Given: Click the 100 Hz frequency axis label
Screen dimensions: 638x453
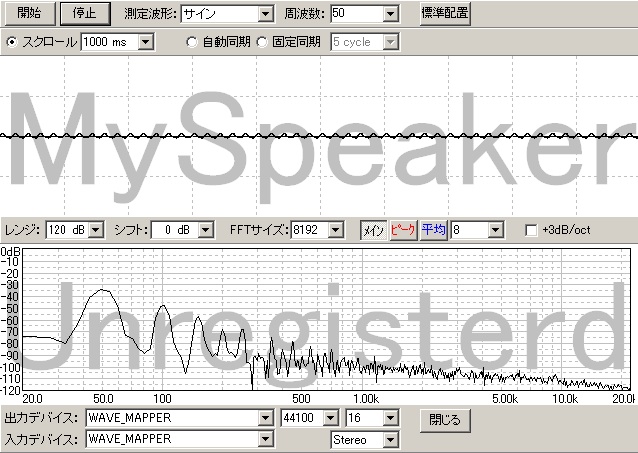Looking at the screenshot, I should click(162, 399).
